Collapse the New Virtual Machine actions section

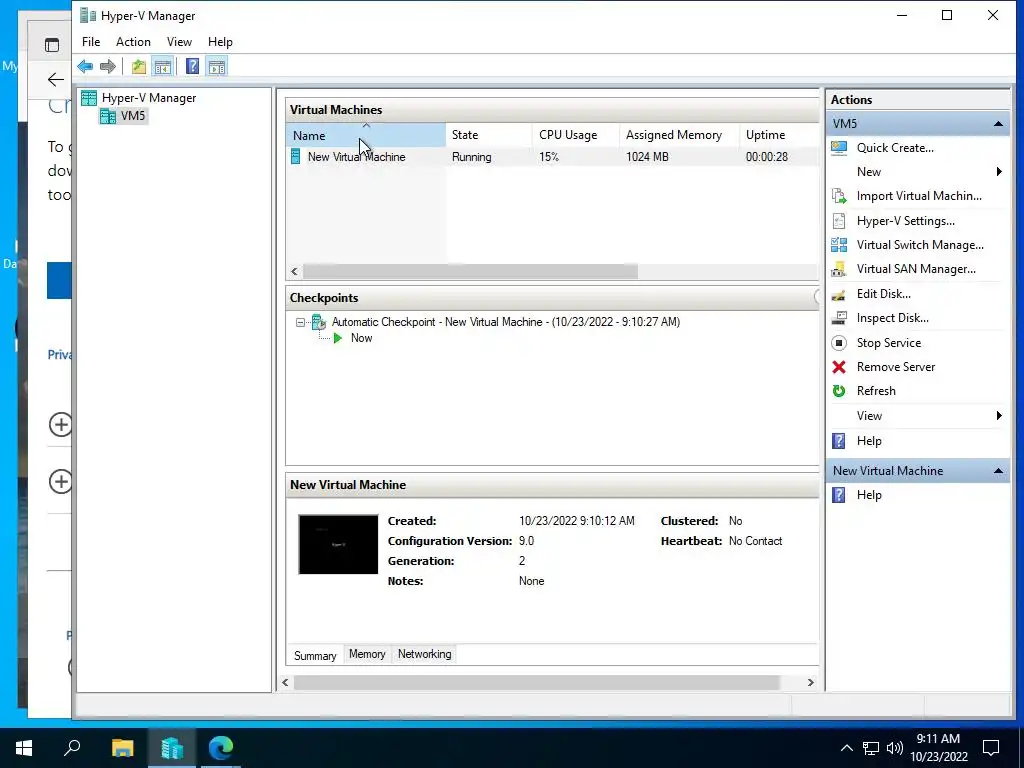coord(998,471)
